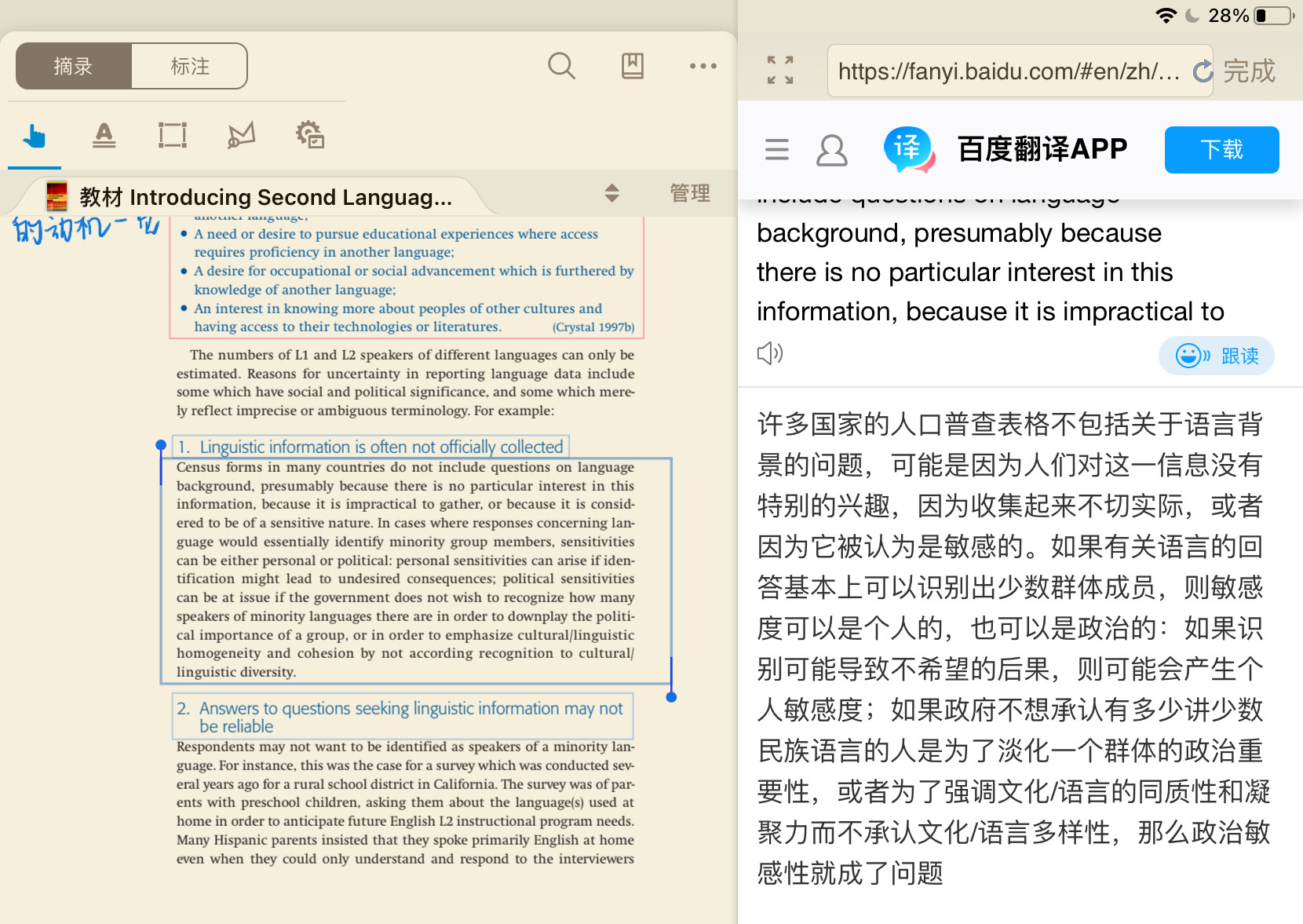
Task: Tap the 百度翻译APP title text
Action: 1042,149
